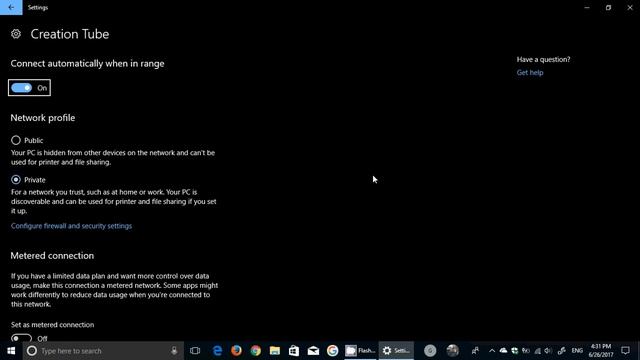Viewport: 640px width, 360px height.
Task: Open the Action Center notifications icon
Action: 625,351
